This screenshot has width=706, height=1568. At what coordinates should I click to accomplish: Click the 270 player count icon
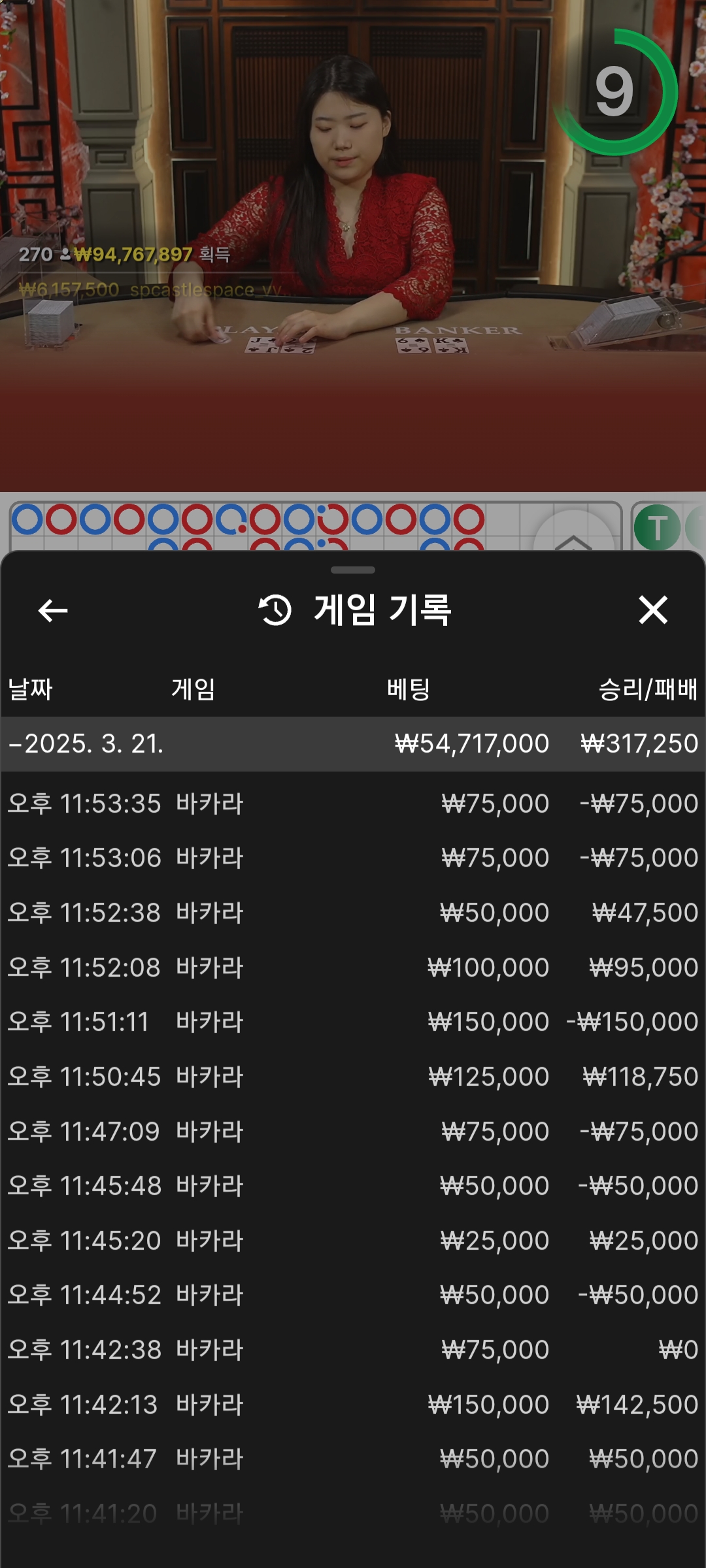(x=65, y=254)
